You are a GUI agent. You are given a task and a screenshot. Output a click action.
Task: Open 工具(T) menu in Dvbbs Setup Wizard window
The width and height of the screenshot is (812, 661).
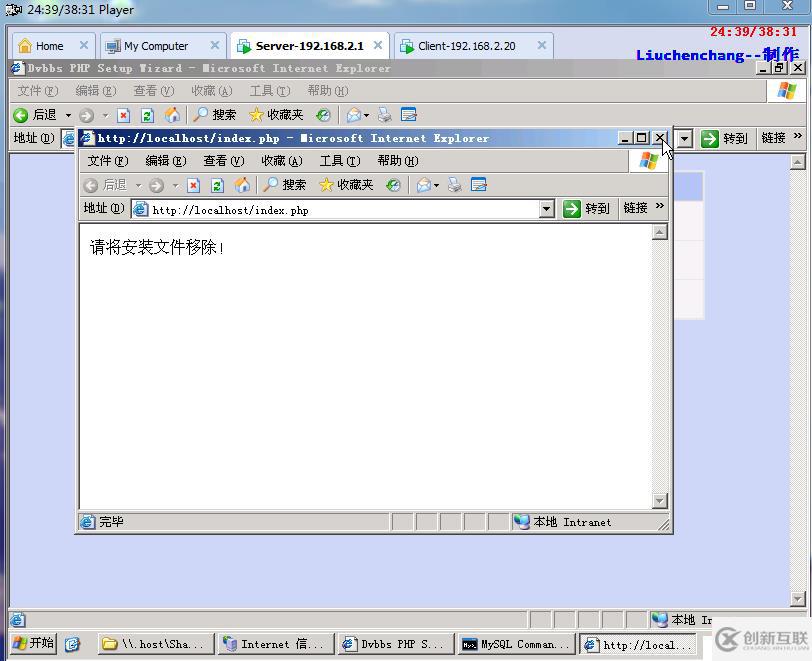[x=270, y=91]
